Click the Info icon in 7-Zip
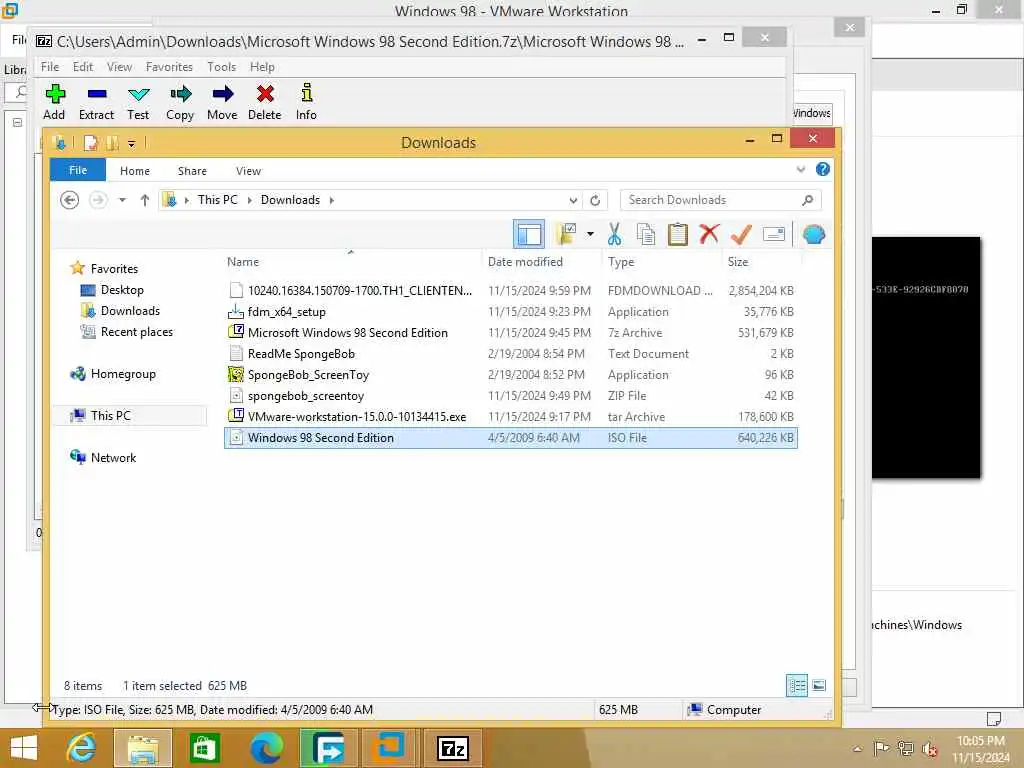This screenshot has width=1024, height=768. click(306, 93)
